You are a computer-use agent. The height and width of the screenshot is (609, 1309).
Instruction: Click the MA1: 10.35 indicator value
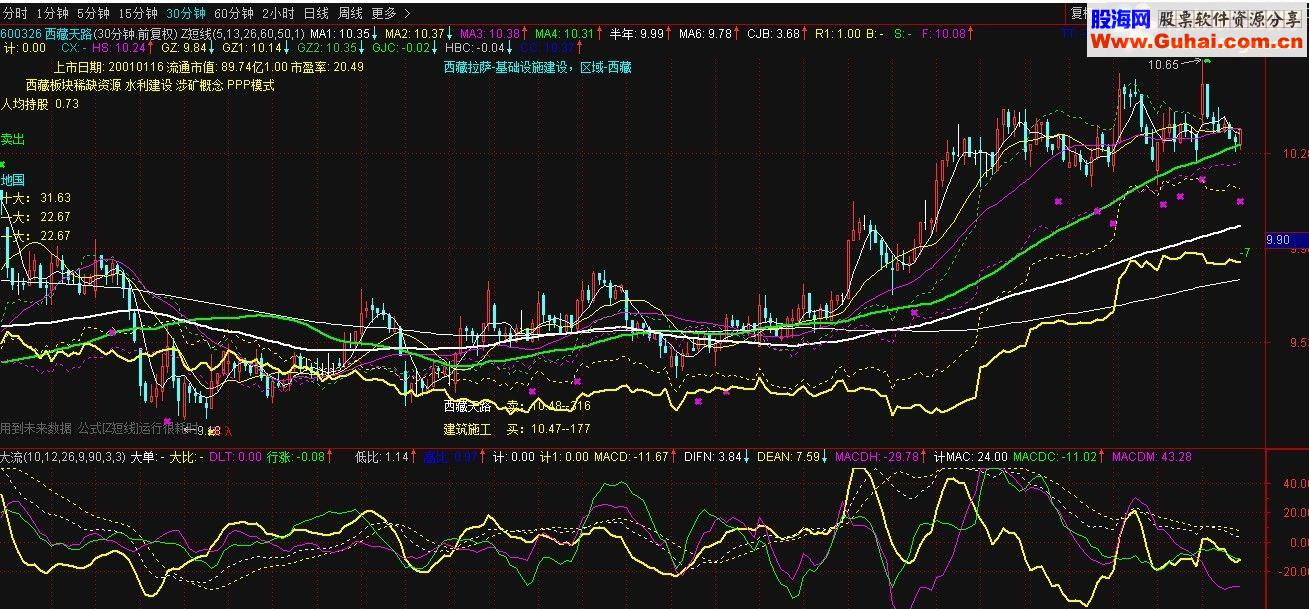[x=341, y=33]
